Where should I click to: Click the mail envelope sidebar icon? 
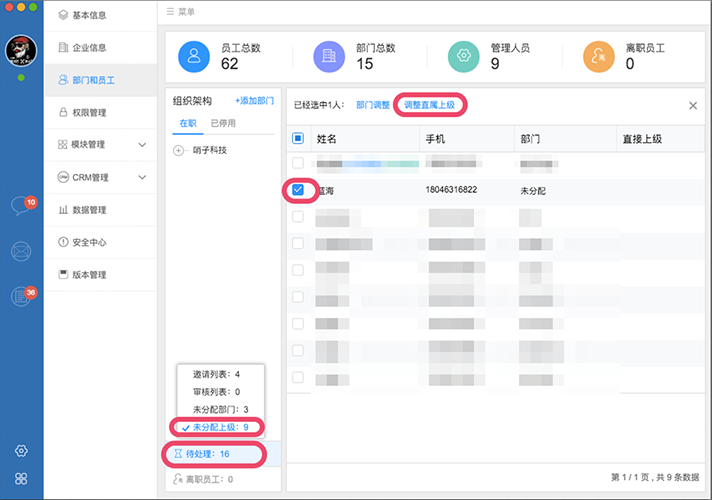(21, 251)
